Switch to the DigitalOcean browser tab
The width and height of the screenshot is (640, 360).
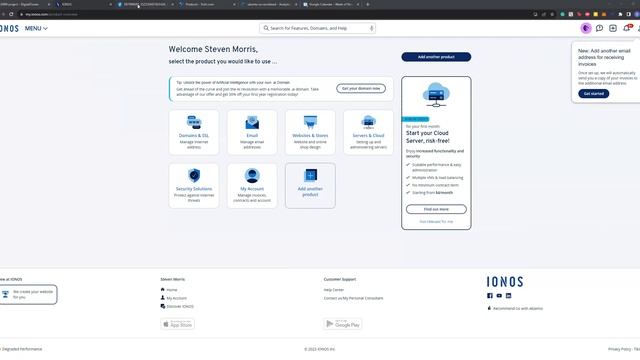pyautogui.click(x=24, y=4)
